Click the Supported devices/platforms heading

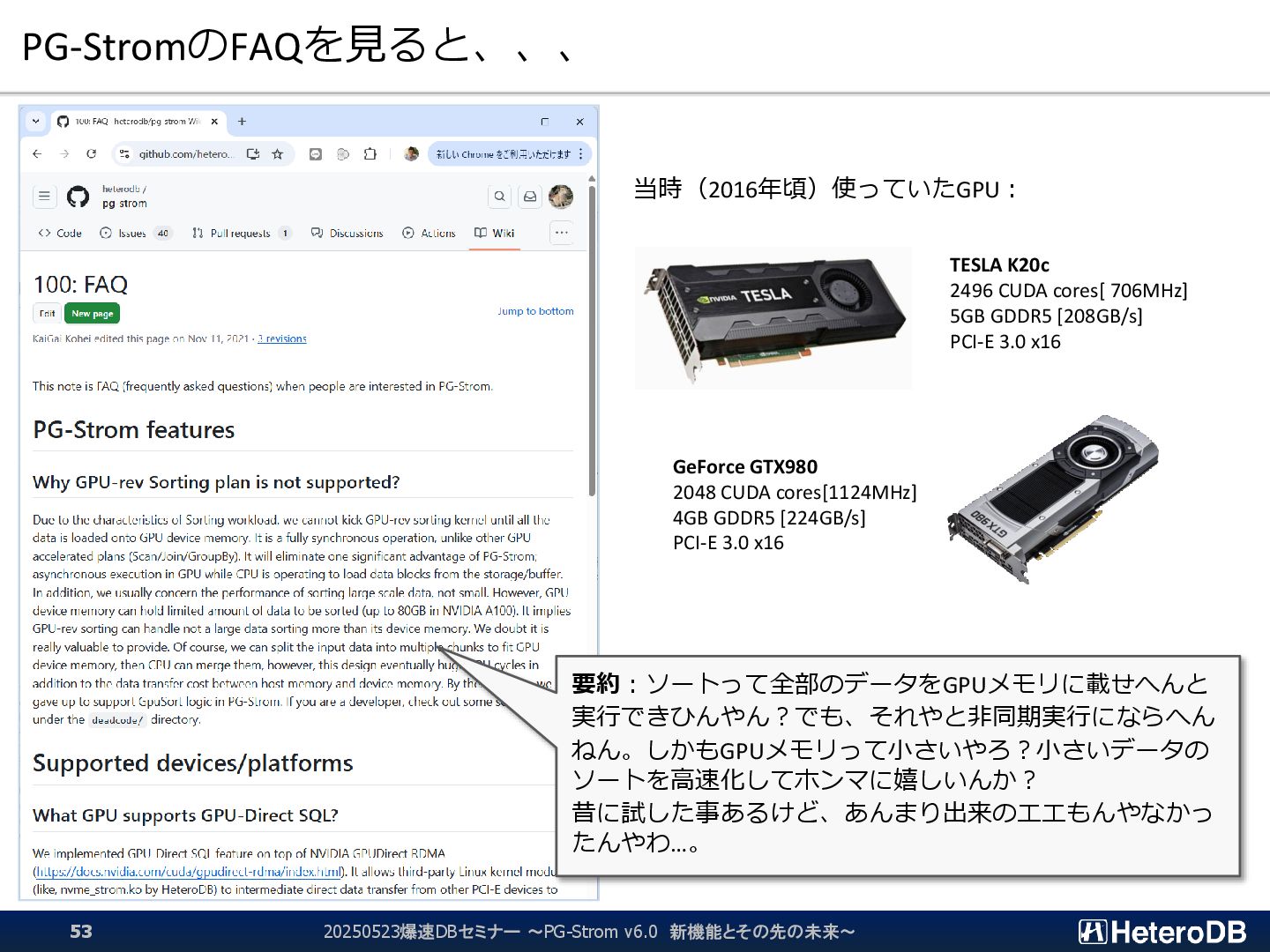tap(193, 763)
